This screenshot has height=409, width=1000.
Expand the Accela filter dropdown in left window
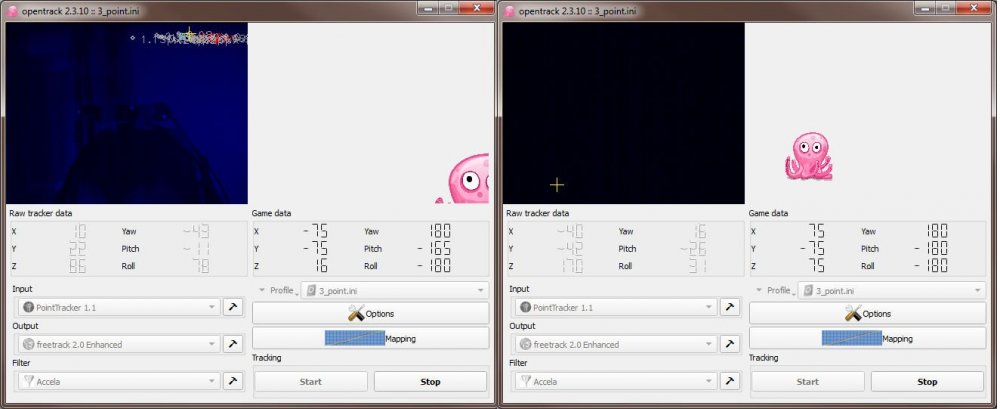118,381
